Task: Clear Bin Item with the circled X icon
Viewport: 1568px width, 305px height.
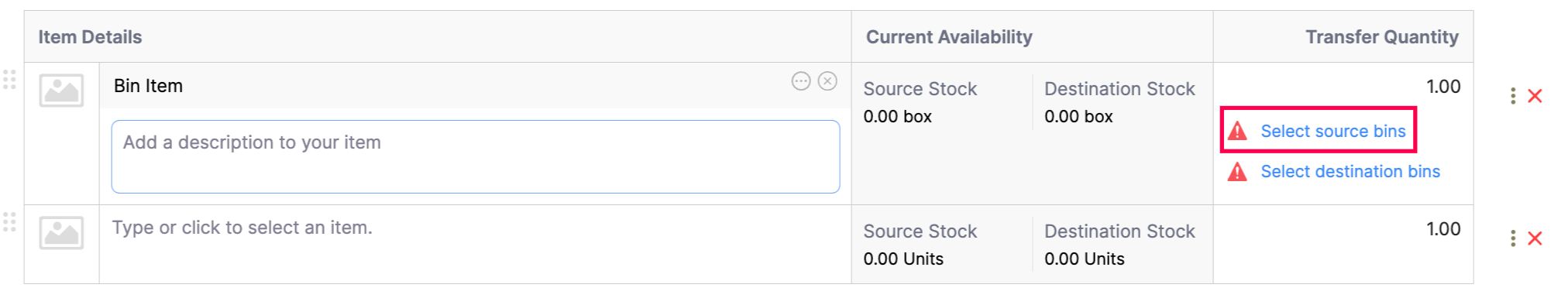Action: pos(827,81)
